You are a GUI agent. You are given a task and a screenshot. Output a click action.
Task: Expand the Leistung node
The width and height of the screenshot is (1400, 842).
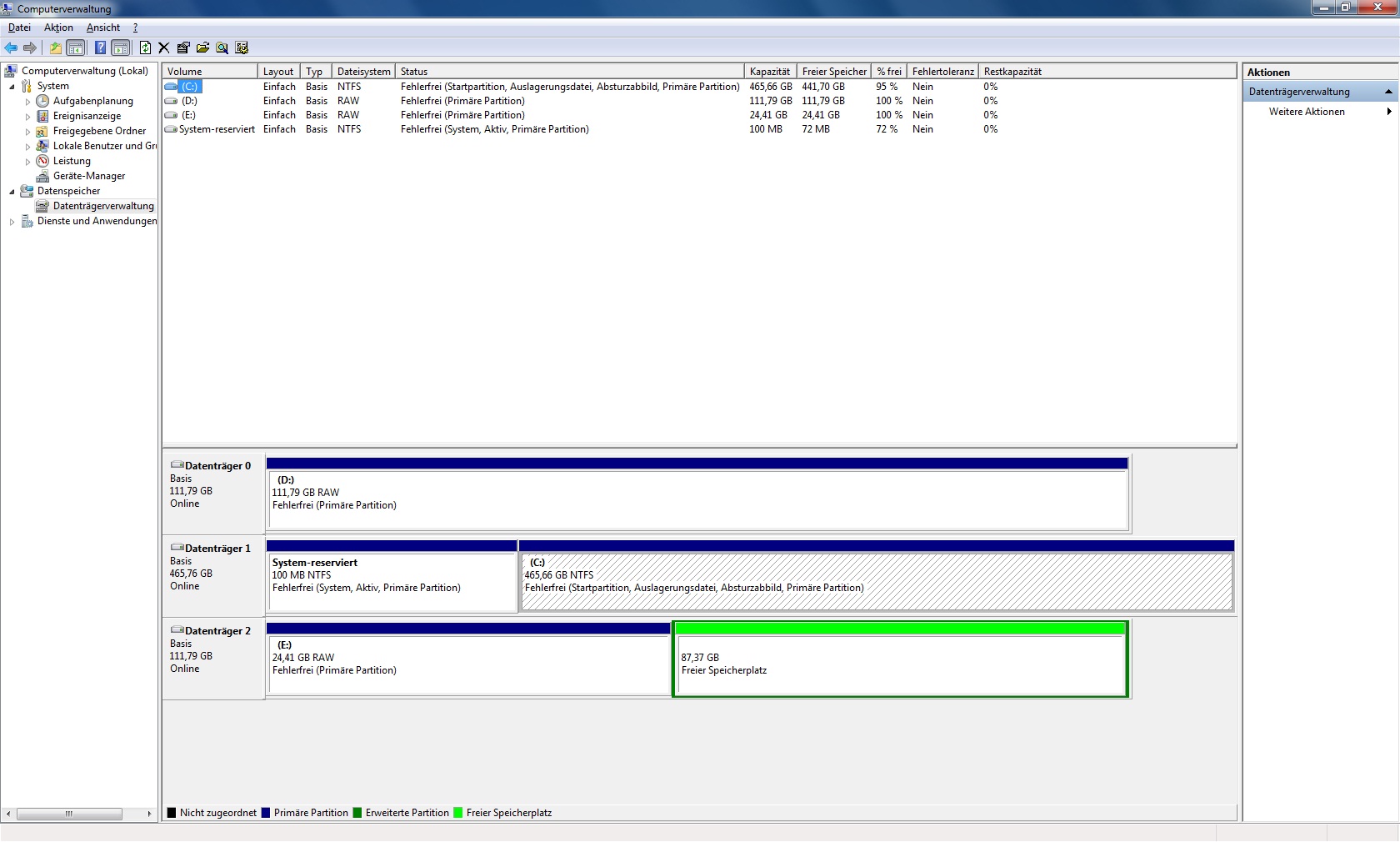[27, 162]
